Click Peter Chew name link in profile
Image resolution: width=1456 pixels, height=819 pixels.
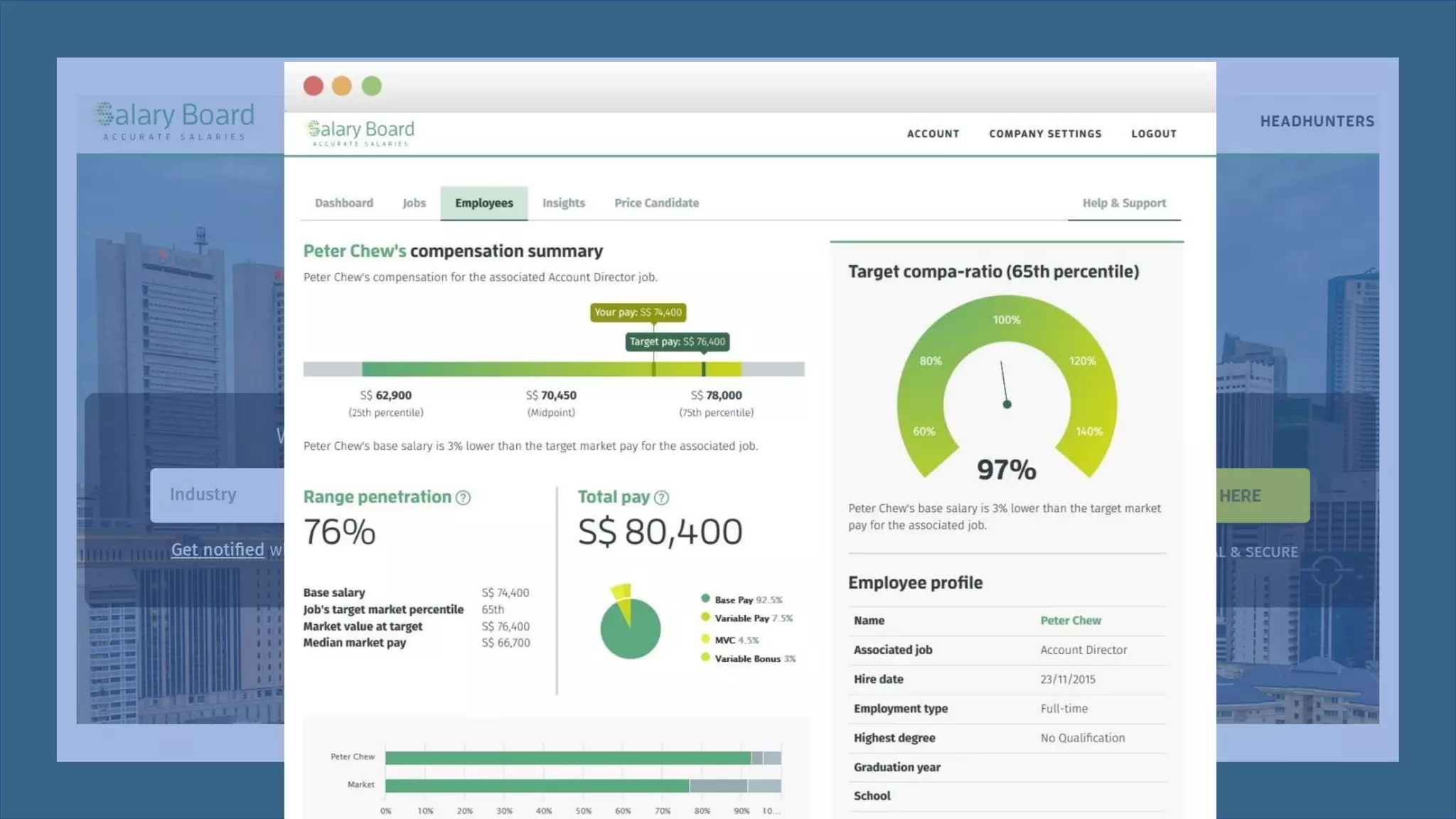[x=1070, y=621]
